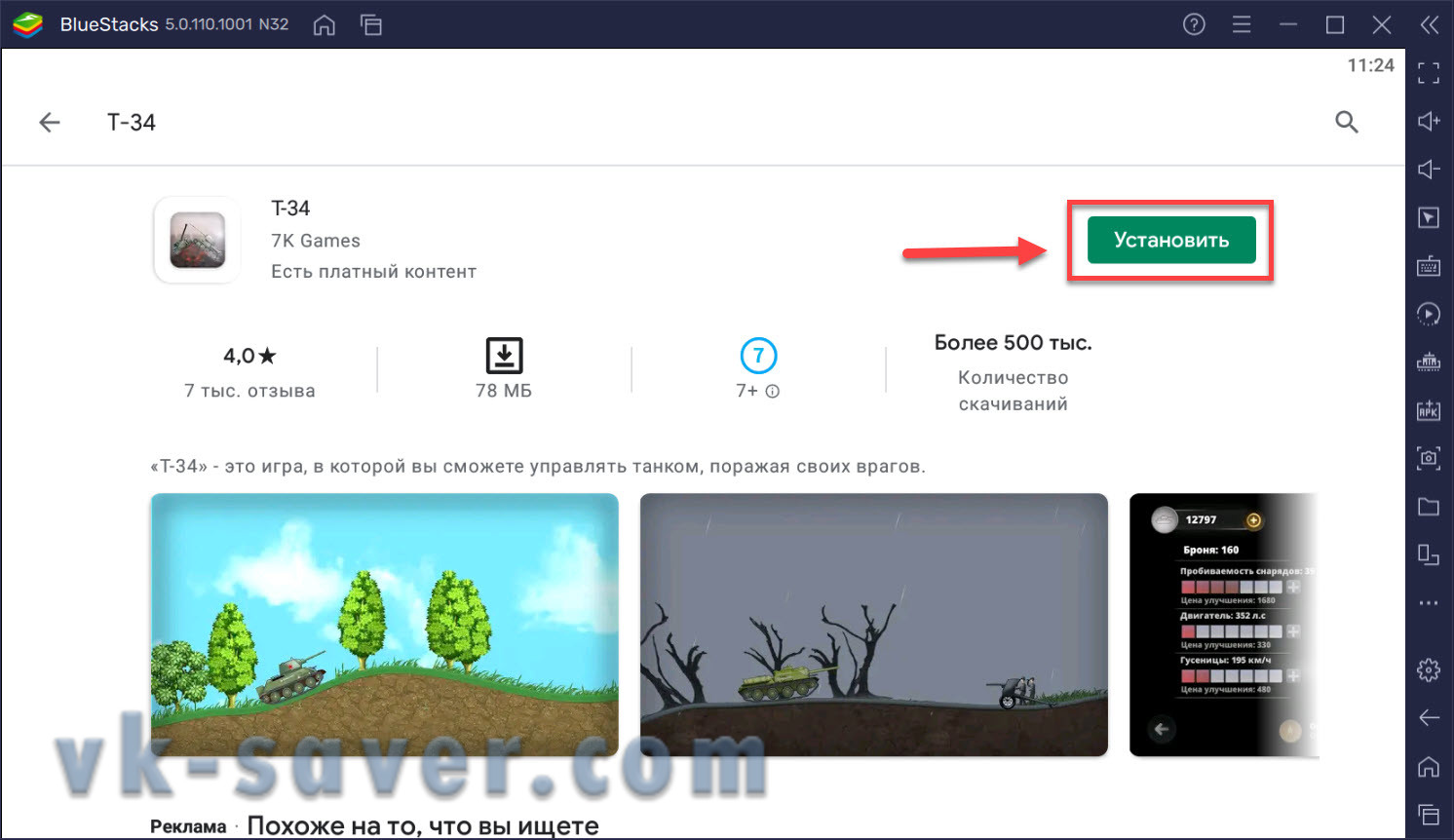The height and width of the screenshot is (840, 1454).
Task: Open the tank upgrades screenshot
Action: coord(1224,625)
